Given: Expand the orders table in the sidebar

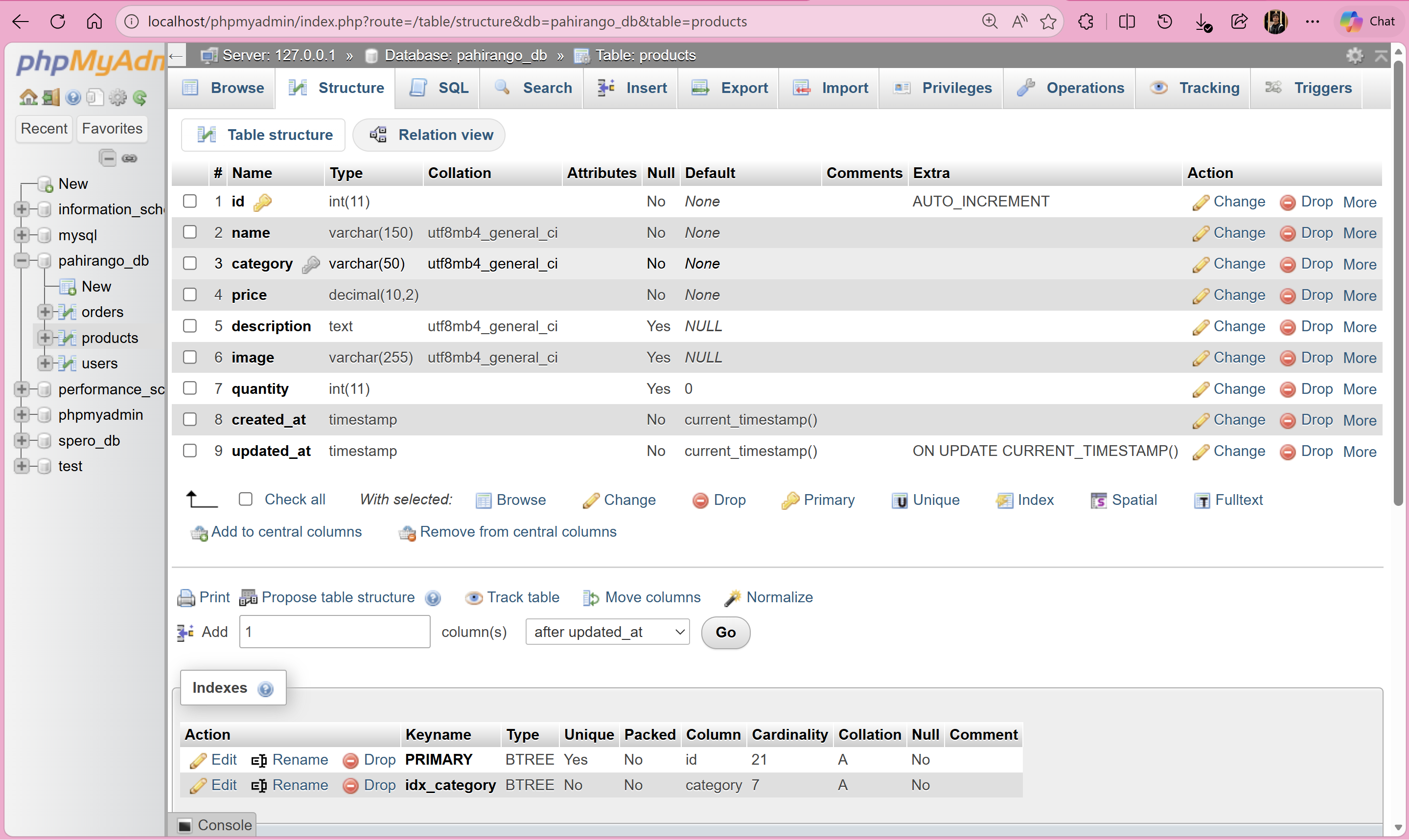Looking at the screenshot, I should (45, 312).
